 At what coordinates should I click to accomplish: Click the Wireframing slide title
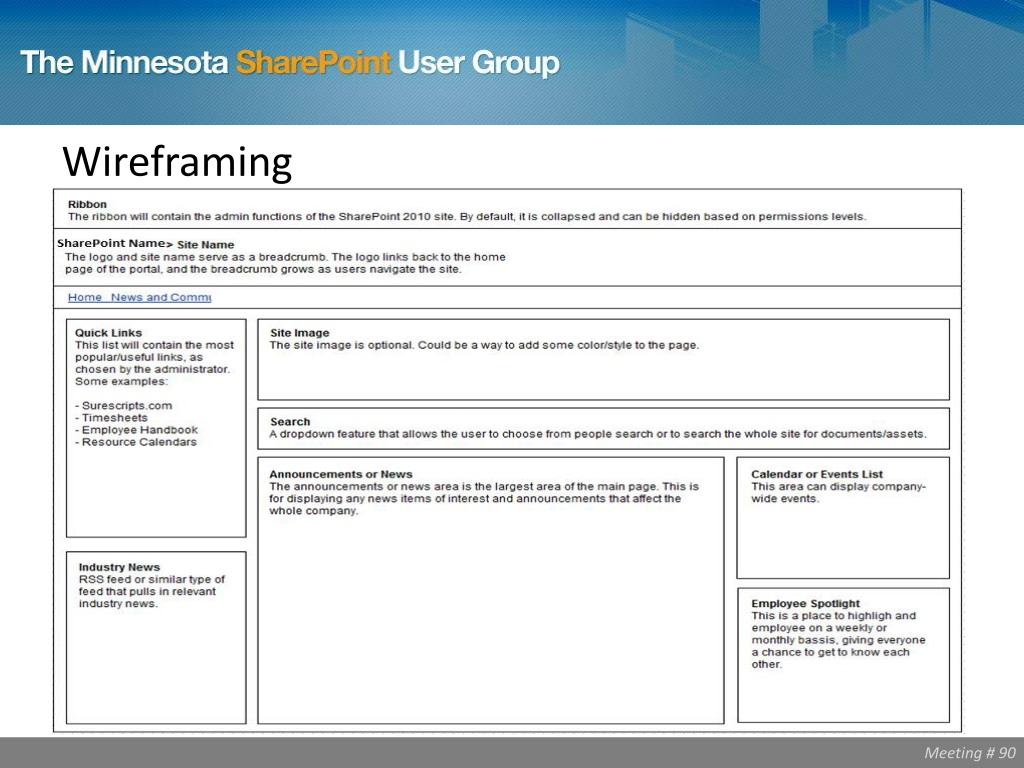177,161
